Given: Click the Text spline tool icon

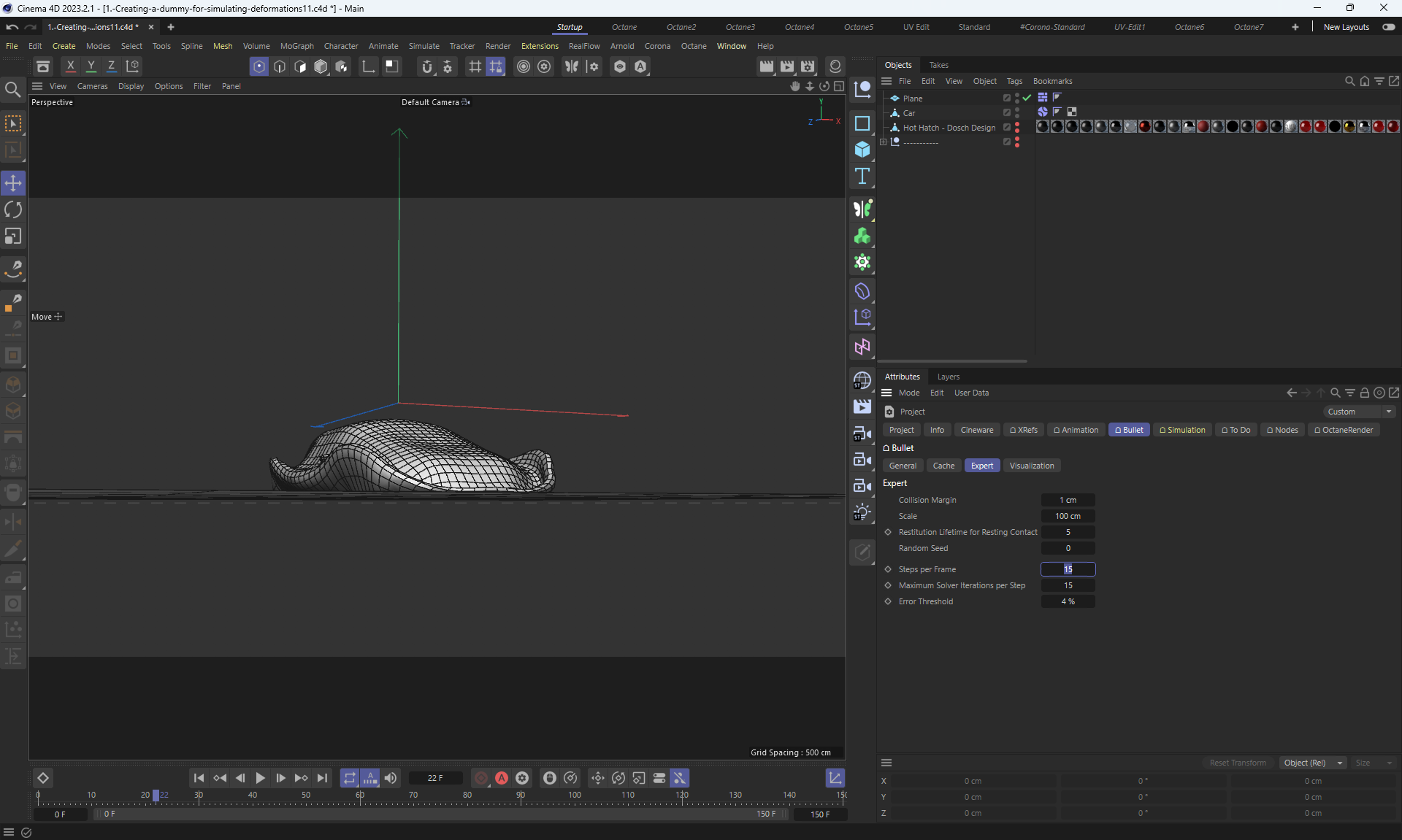Looking at the screenshot, I should [862, 176].
